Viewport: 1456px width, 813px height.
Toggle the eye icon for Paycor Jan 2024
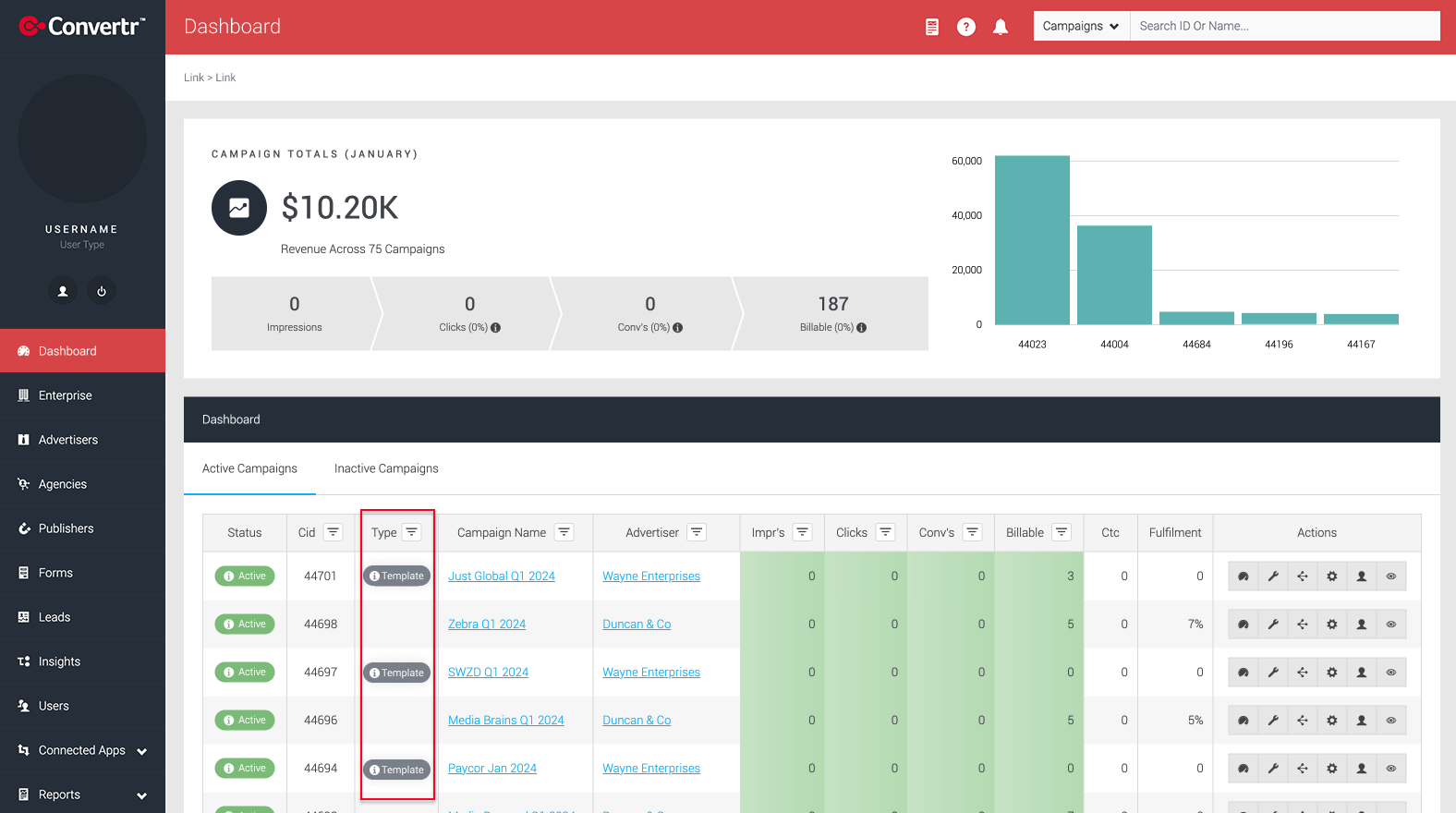[1391, 769]
